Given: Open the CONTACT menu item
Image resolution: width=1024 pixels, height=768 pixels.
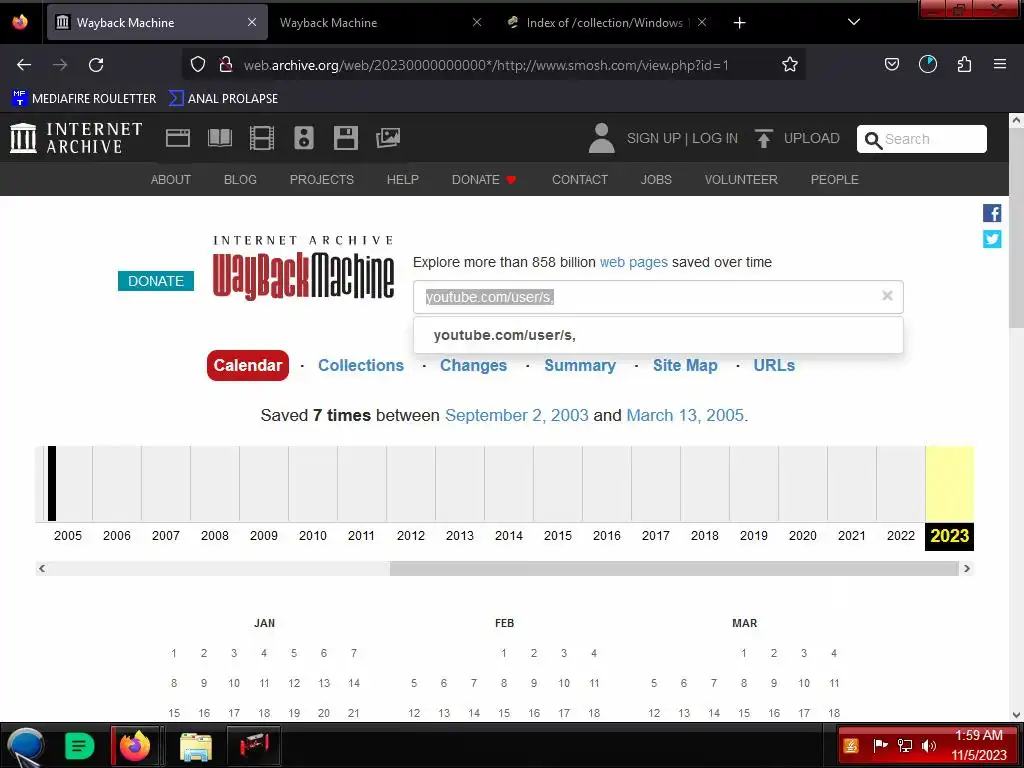Looking at the screenshot, I should (x=579, y=179).
